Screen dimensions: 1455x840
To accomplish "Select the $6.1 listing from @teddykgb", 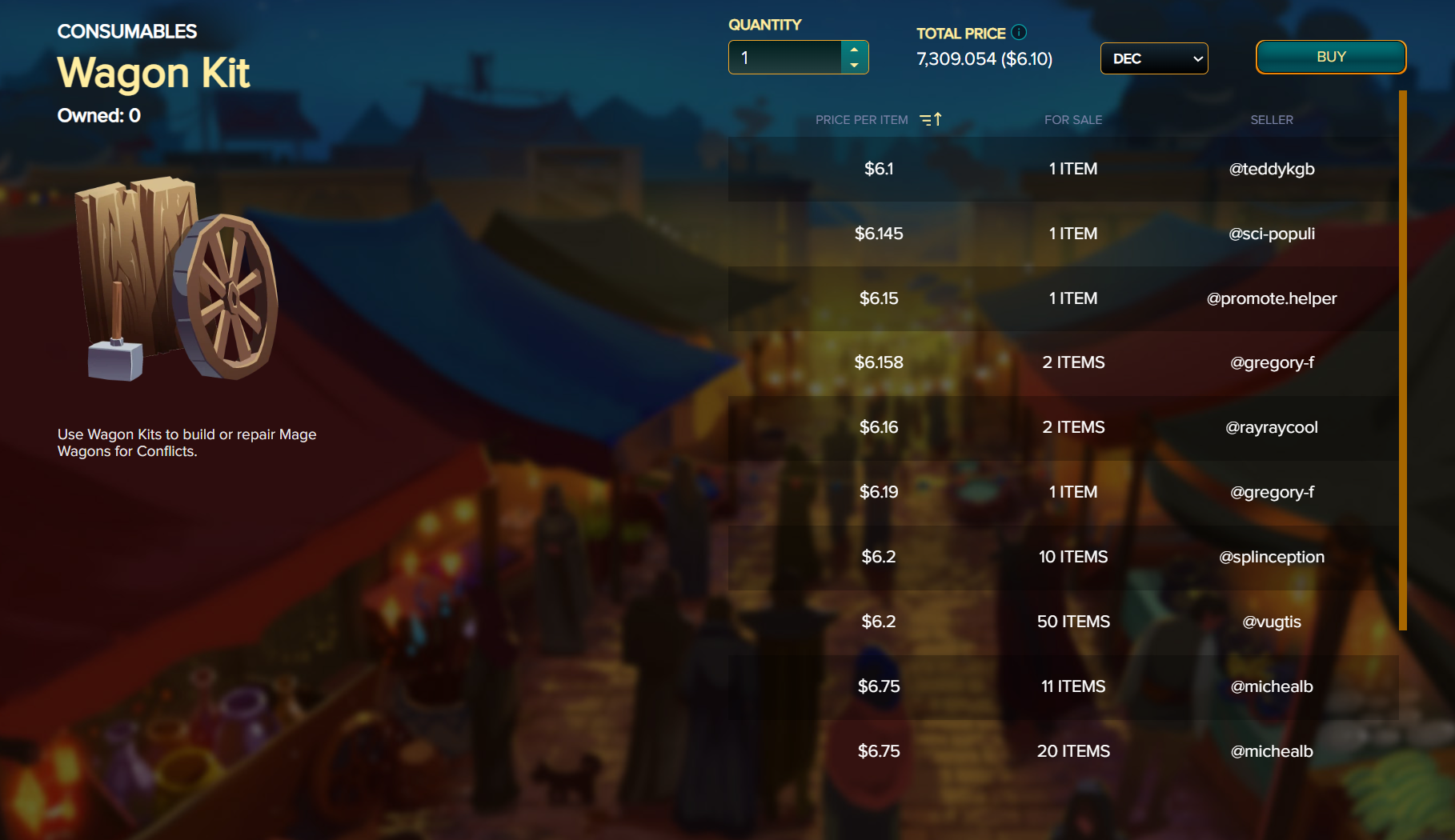I will 1063,169.
